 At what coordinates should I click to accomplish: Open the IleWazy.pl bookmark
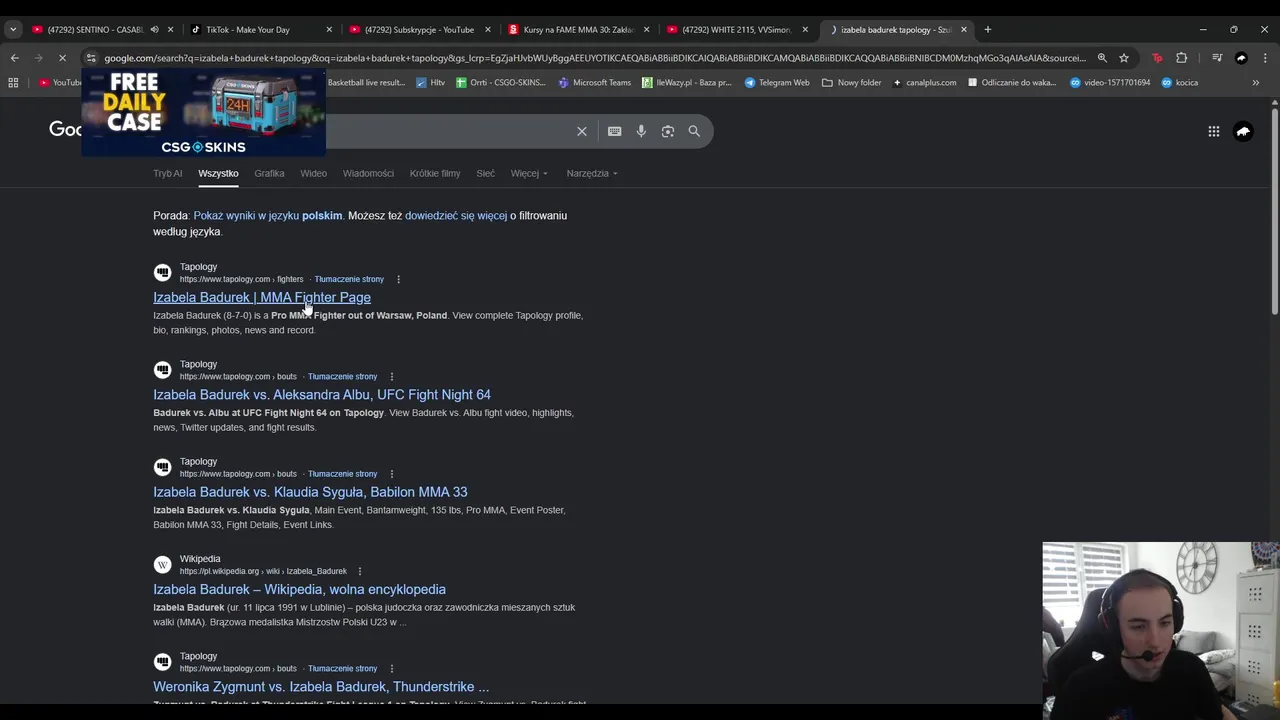tap(687, 83)
